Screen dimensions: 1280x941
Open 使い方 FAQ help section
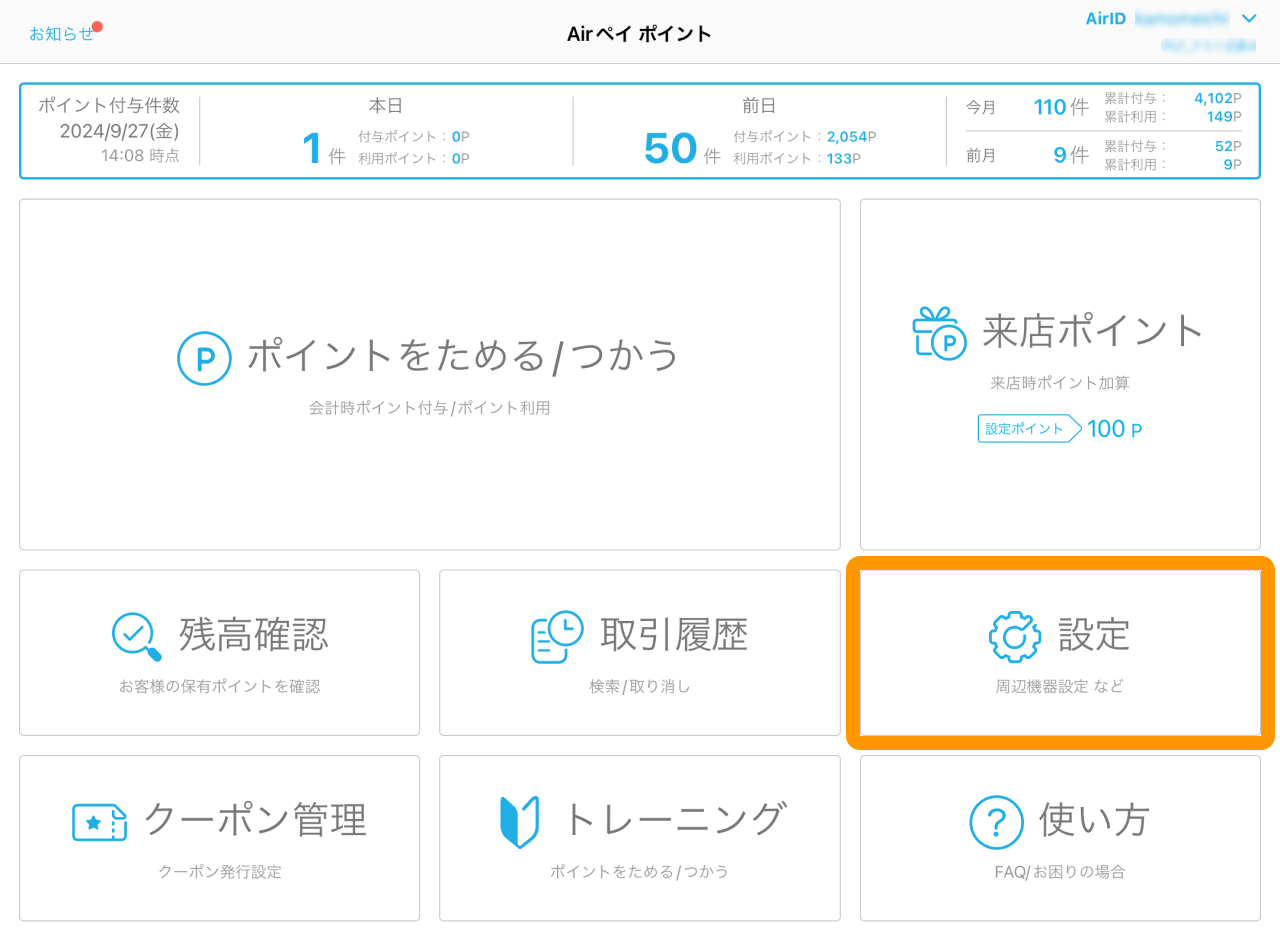click(x=1060, y=838)
